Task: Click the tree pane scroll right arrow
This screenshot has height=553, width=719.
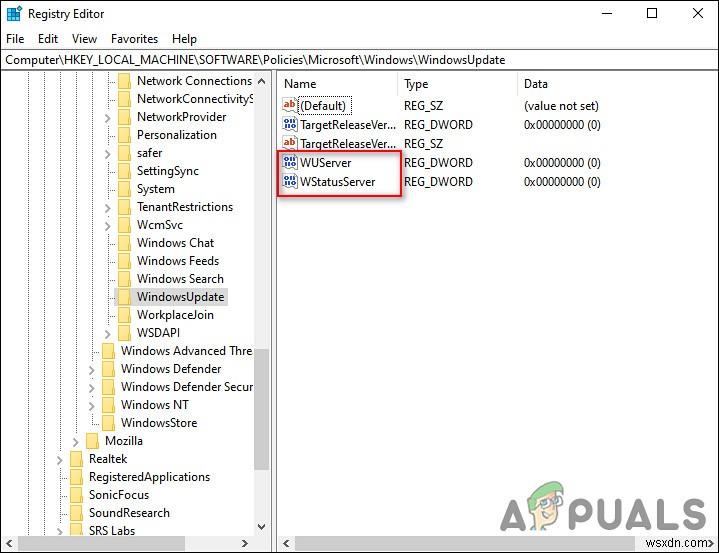Action: coord(245,543)
